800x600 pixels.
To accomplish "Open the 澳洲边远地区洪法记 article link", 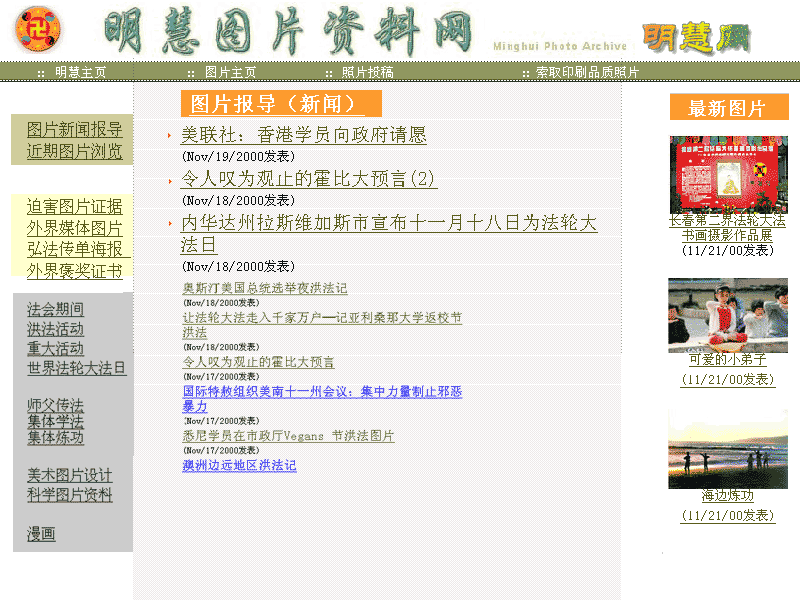I will 239,465.
